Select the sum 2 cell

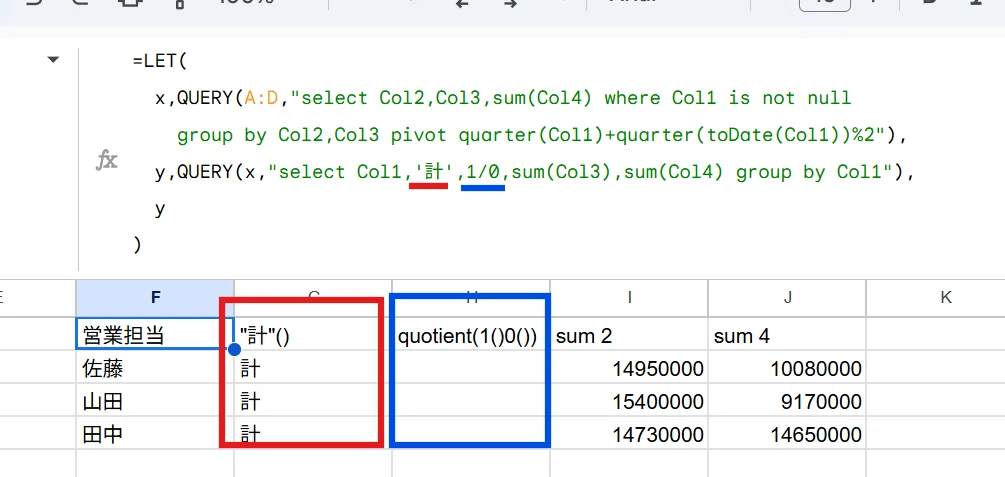[x=629, y=334]
